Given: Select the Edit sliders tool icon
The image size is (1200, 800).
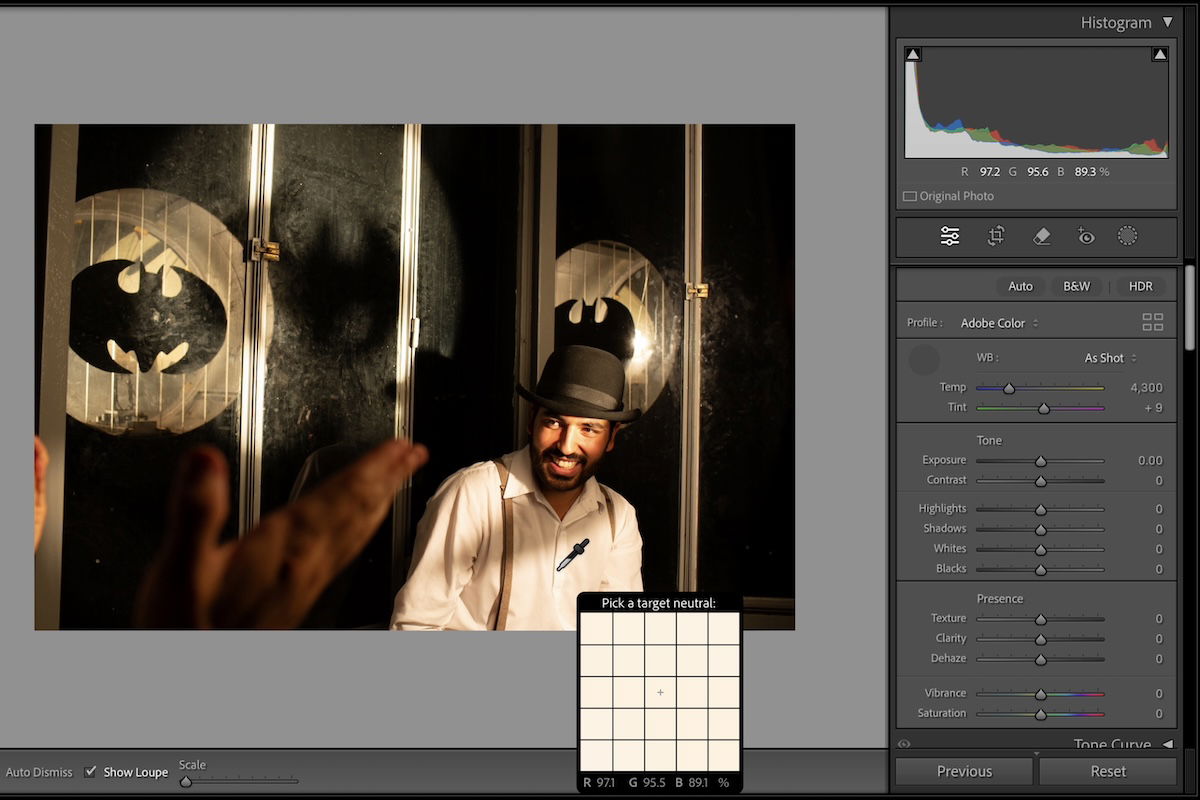Looking at the screenshot, I should point(950,236).
